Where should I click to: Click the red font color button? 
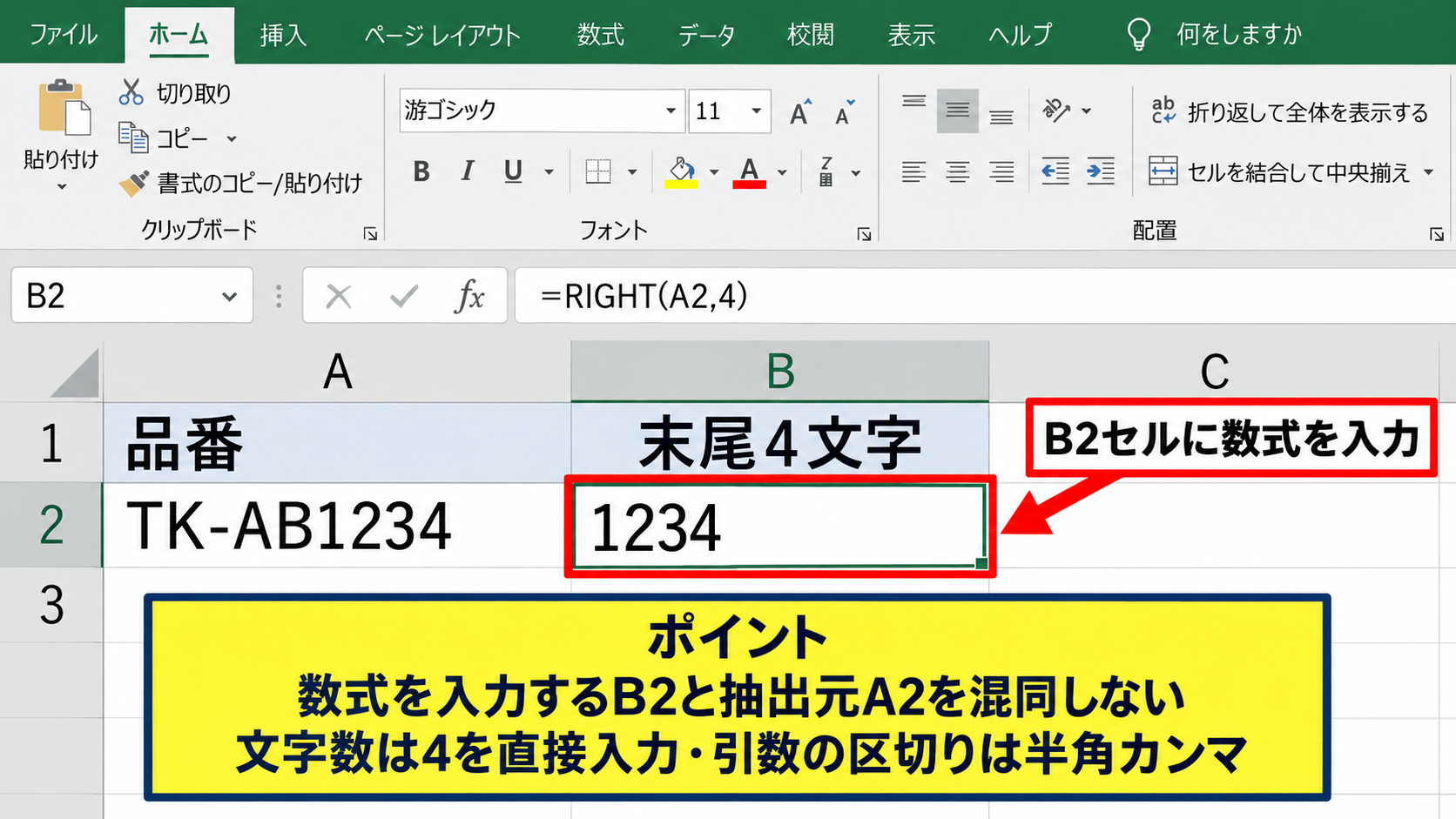[749, 171]
